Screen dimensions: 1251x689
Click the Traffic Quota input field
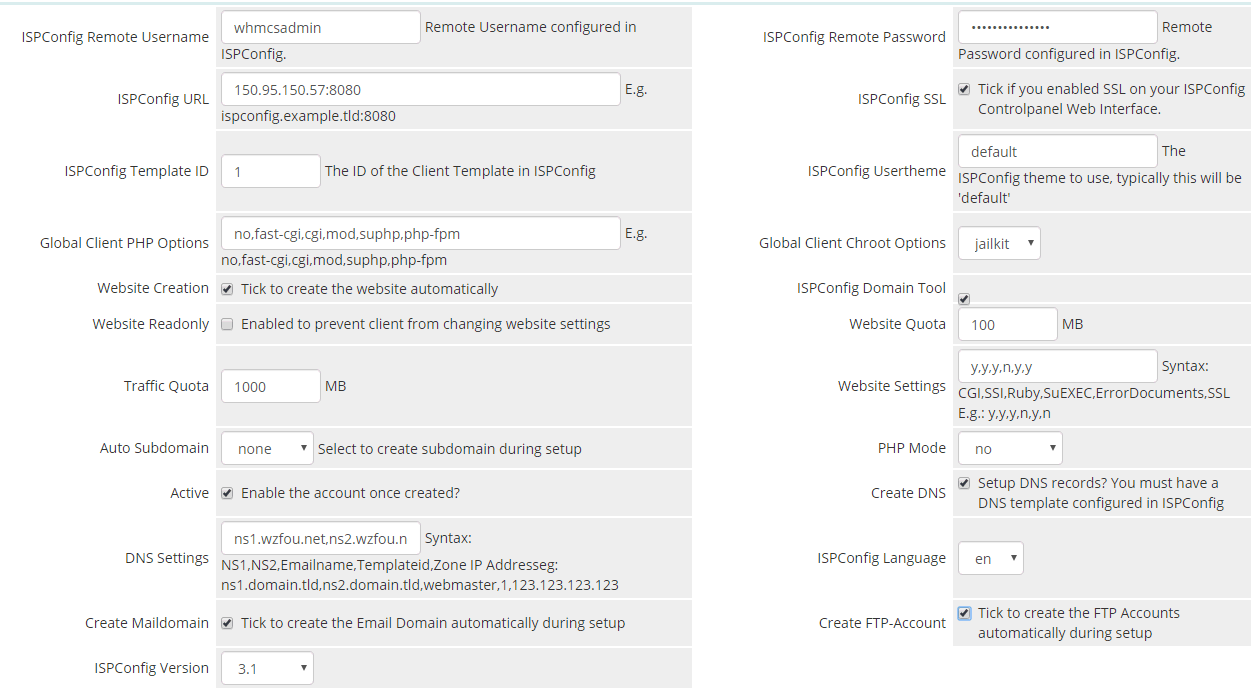click(270, 386)
